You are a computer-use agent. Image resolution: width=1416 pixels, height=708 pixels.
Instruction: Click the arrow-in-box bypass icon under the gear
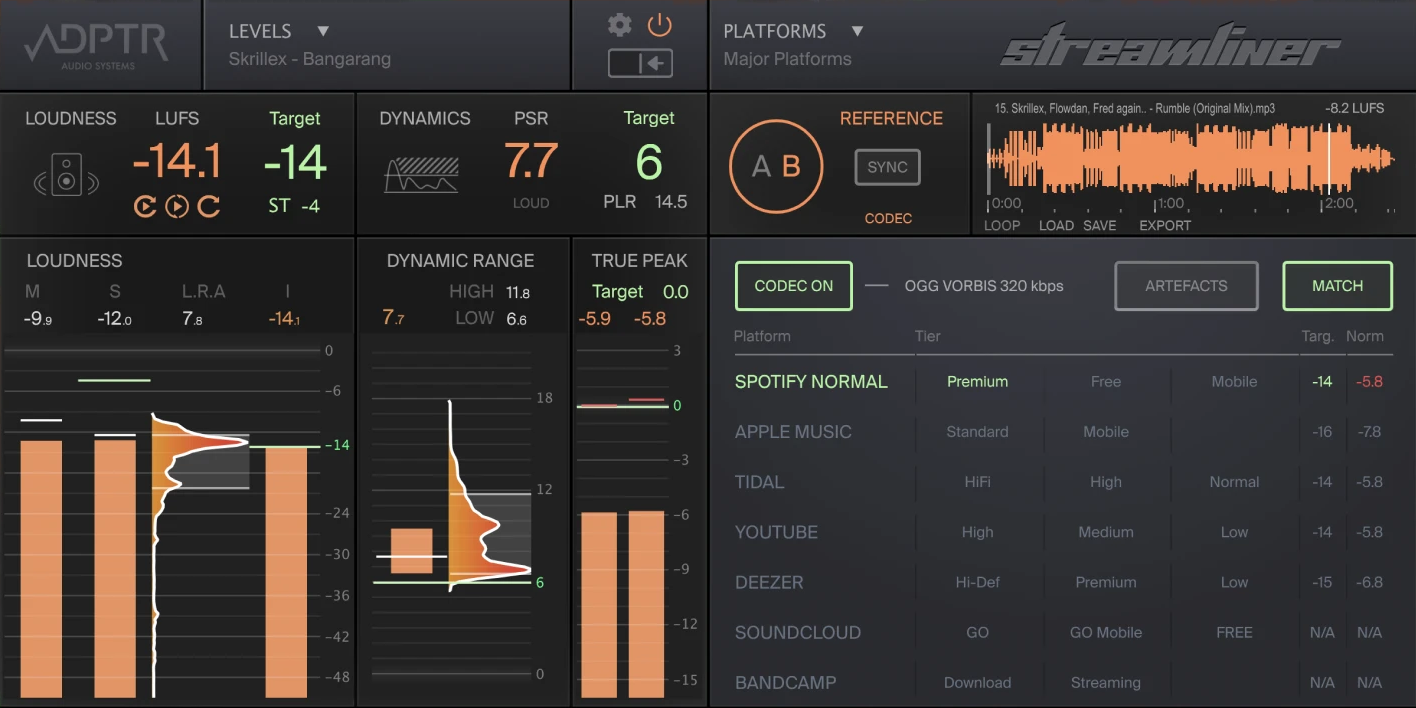coord(638,63)
